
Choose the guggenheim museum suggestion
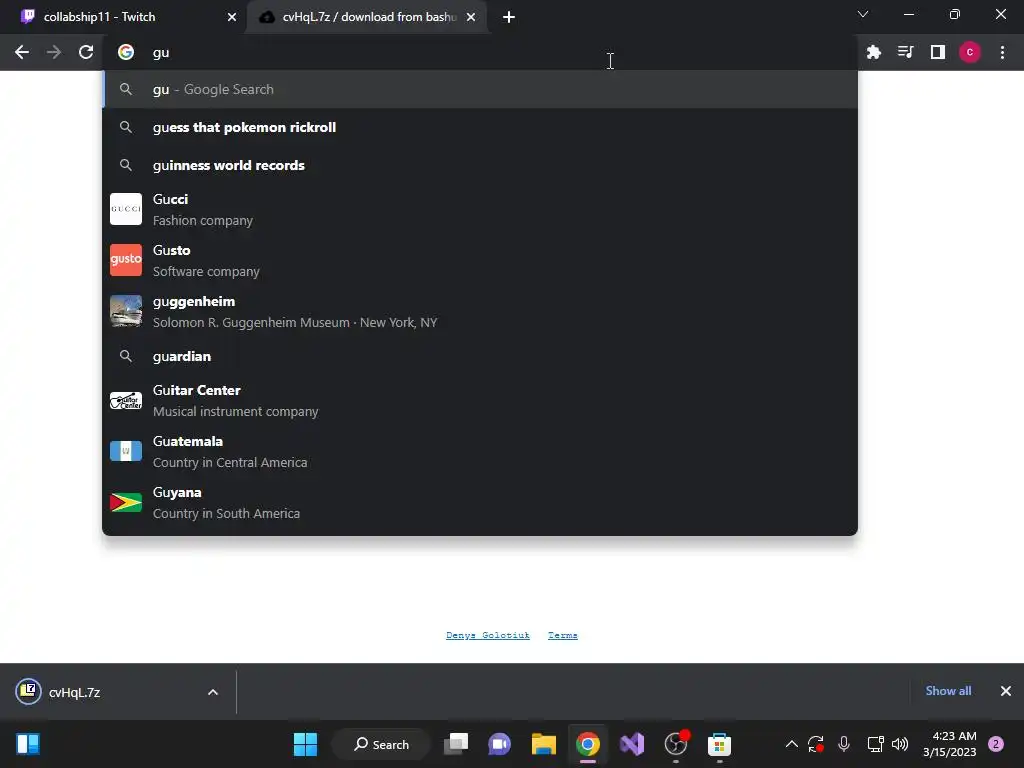coord(480,312)
